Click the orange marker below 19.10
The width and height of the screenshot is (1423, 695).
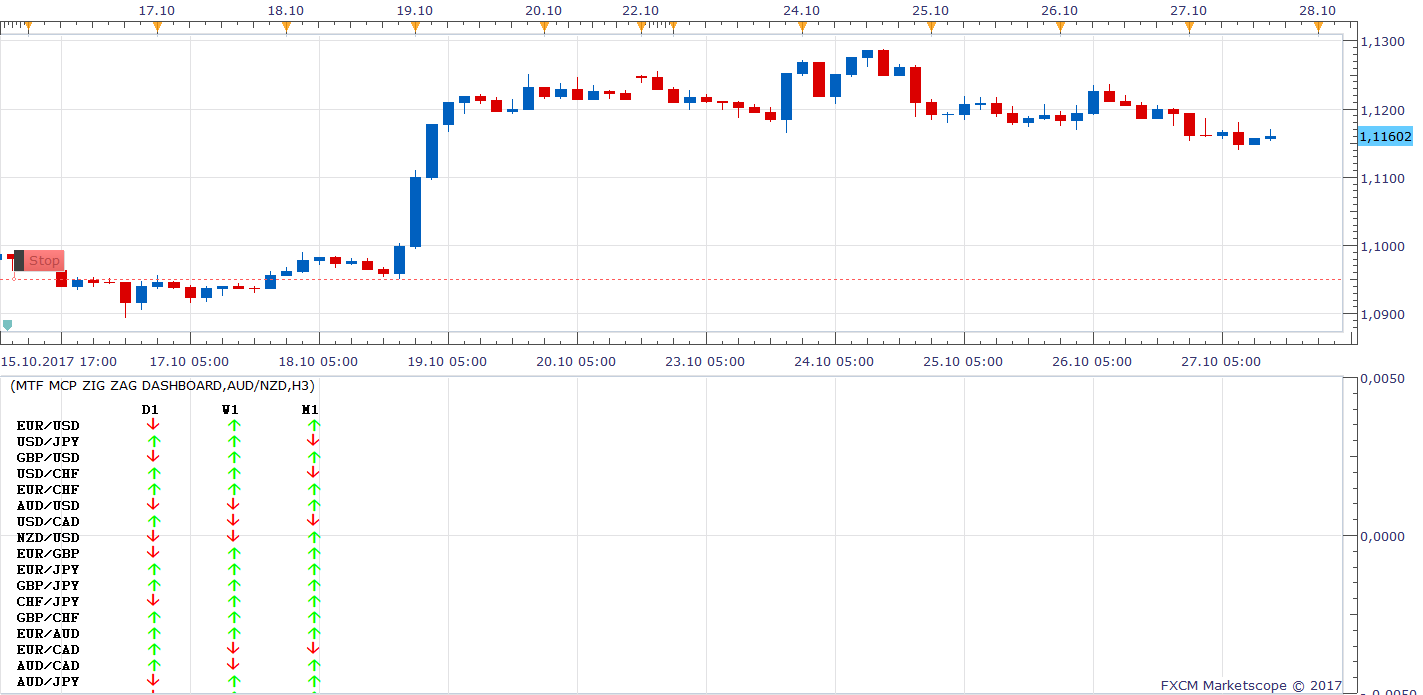pyautogui.click(x=415, y=27)
